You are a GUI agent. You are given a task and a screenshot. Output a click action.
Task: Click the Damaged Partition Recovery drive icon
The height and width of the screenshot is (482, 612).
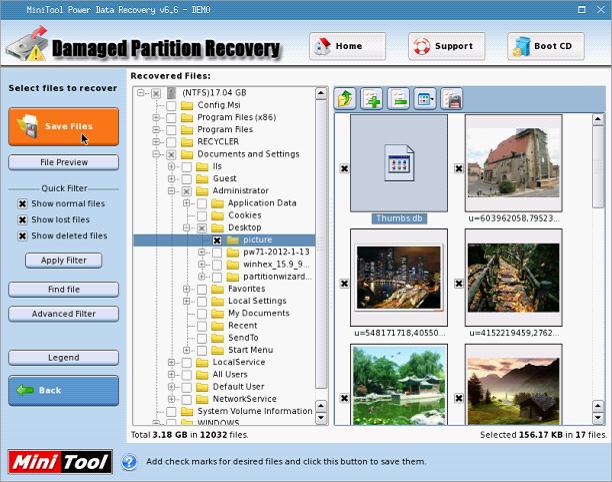tap(27, 43)
